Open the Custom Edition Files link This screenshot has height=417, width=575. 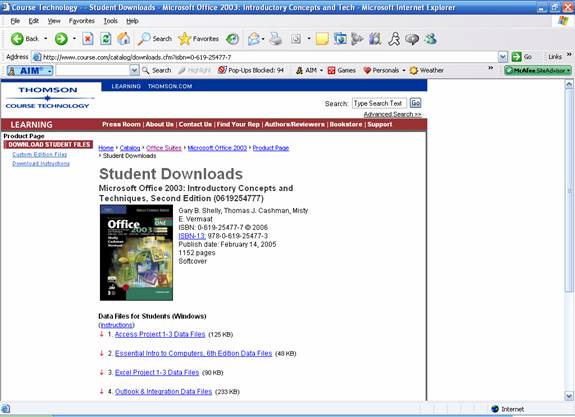click(39, 154)
